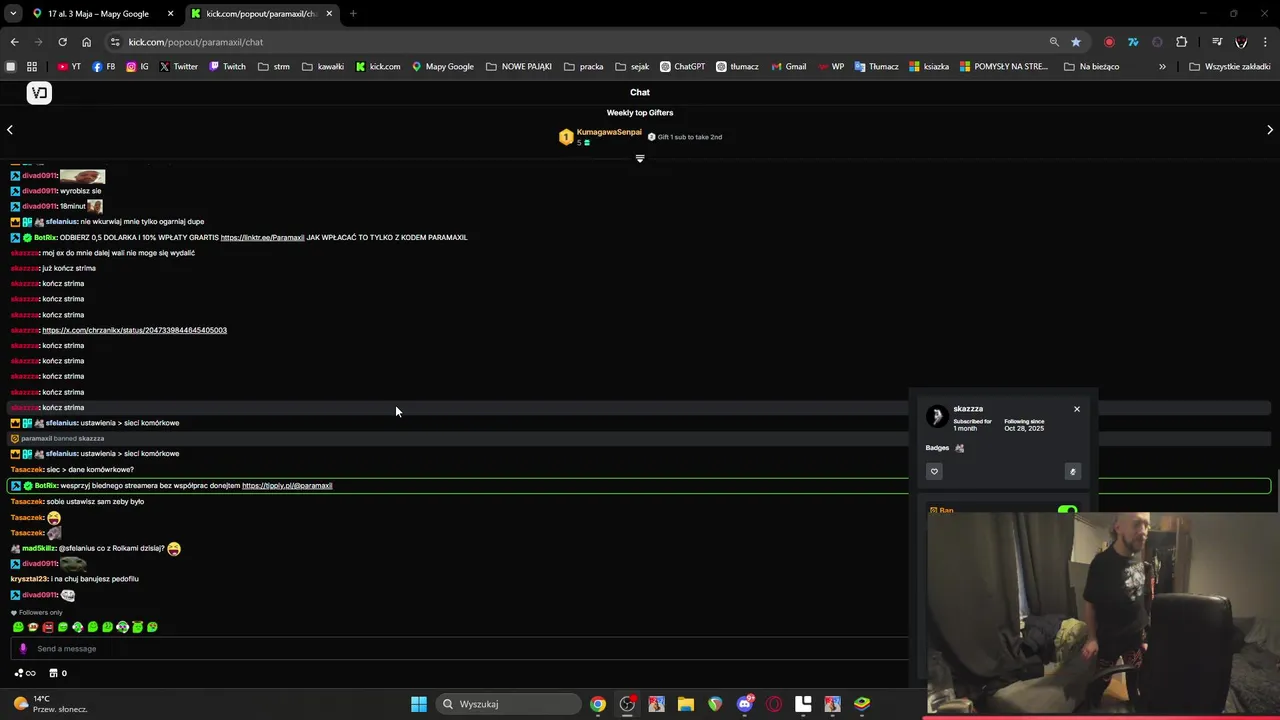Viewport: 1280px width, 720px height.
Task: Open Wszystkie zakładki folder
Action: pos(1230,67)
